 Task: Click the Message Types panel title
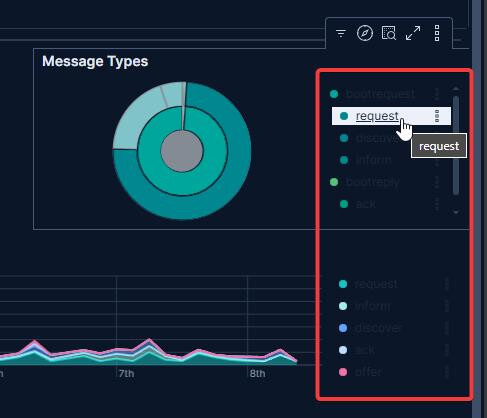tap(95, 61)
